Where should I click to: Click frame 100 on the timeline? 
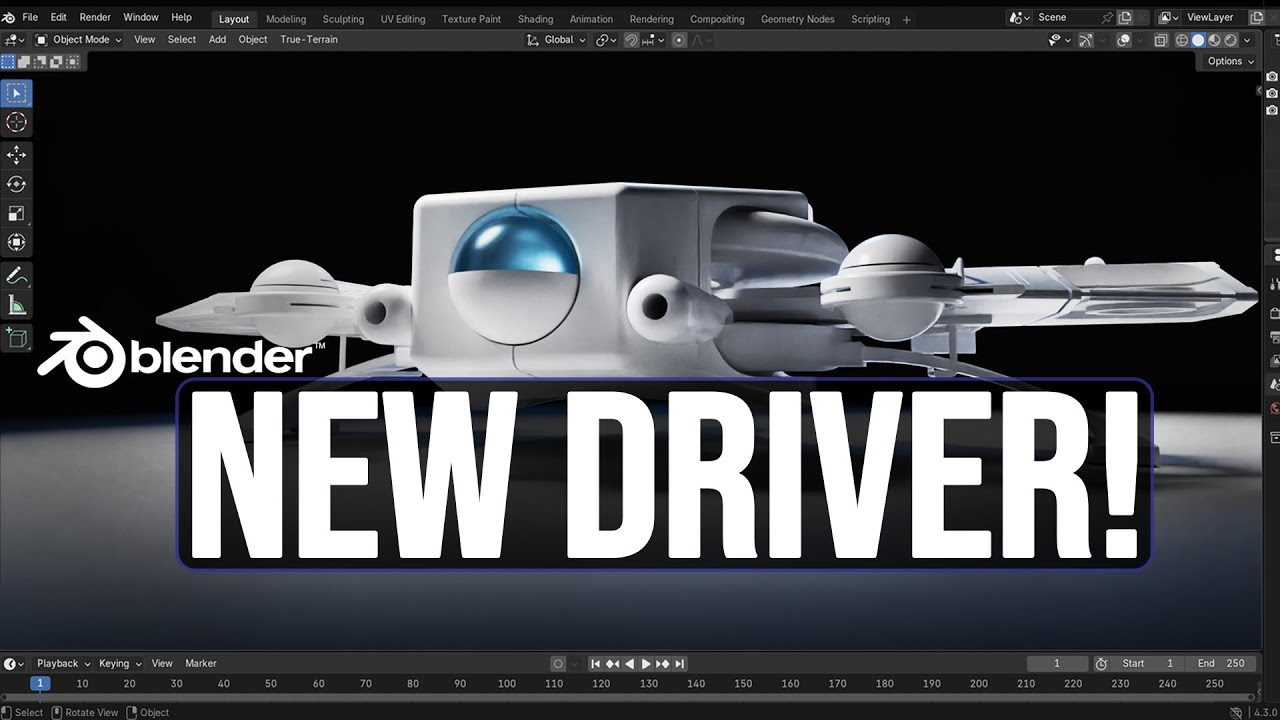(507, 684)
